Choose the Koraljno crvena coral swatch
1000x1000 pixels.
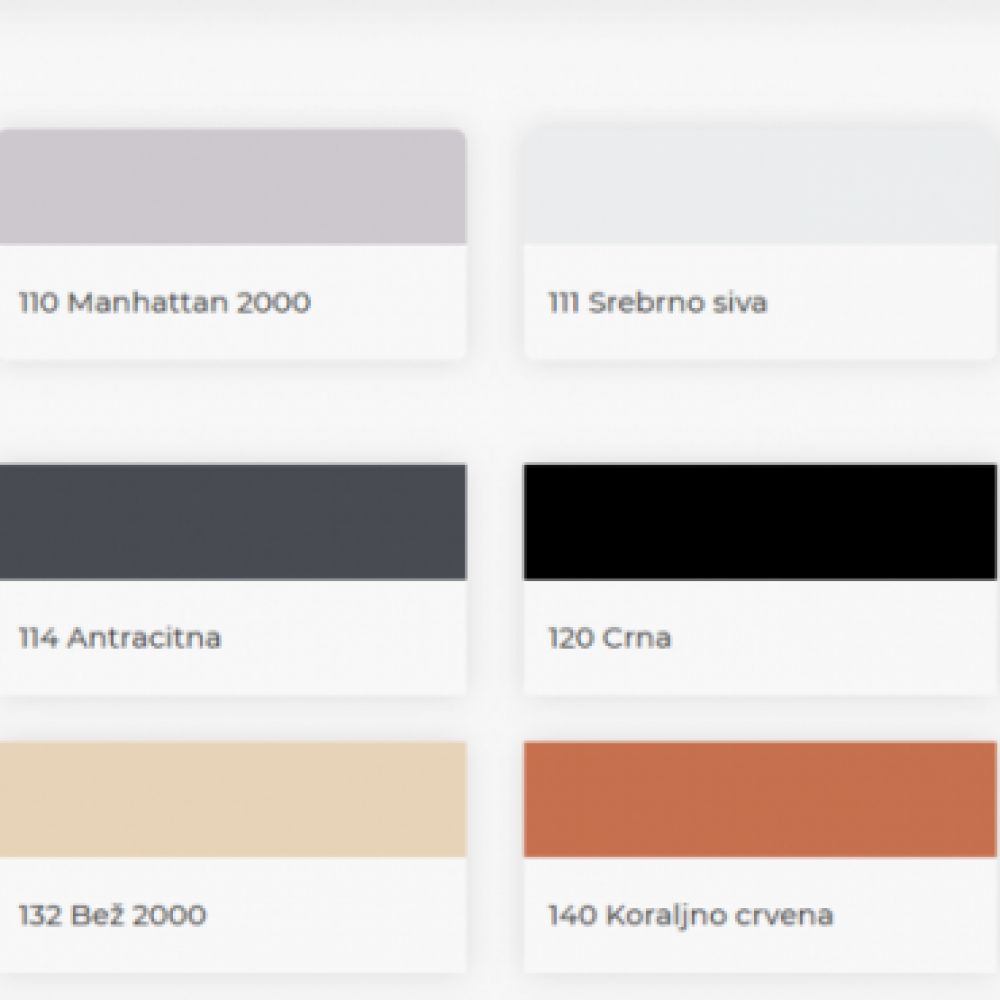pos(760,799)
